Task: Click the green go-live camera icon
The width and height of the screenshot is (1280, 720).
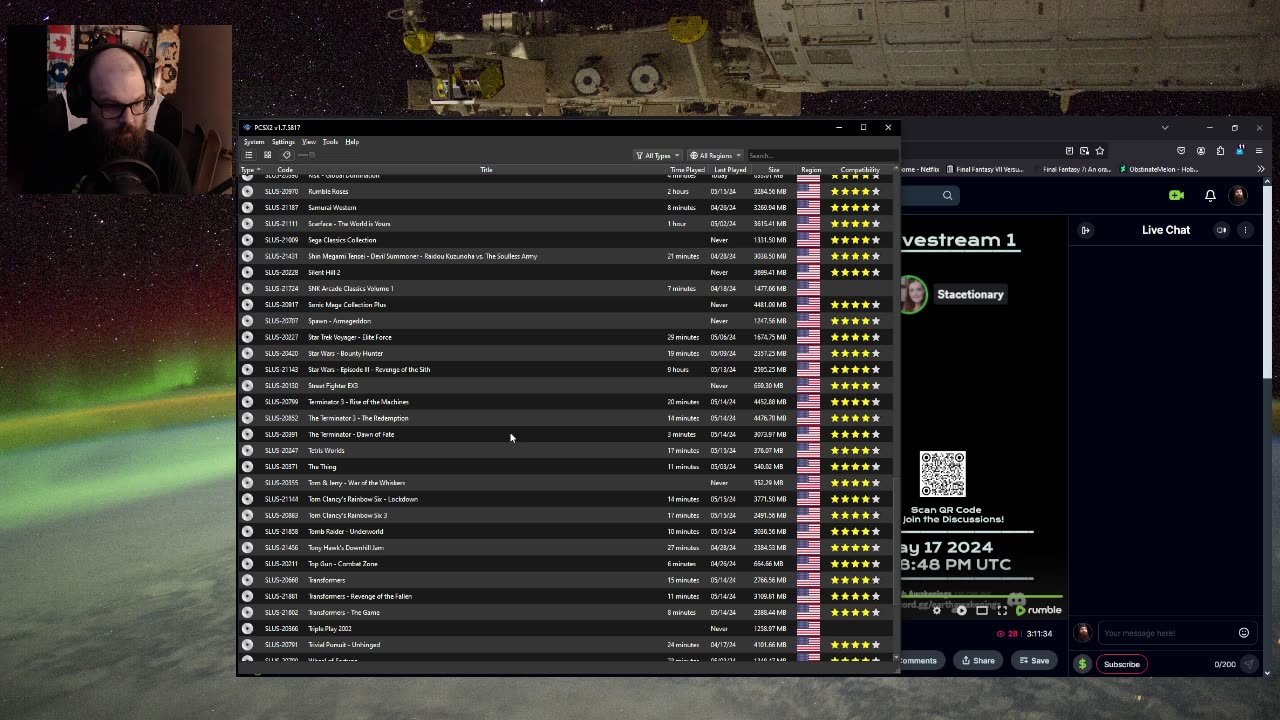Action: (1176, 195)
